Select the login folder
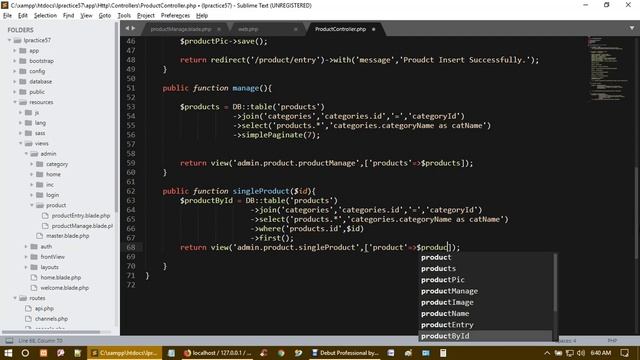Image resolution: width=640 pixels, height=360 pixels. point(52,195)
